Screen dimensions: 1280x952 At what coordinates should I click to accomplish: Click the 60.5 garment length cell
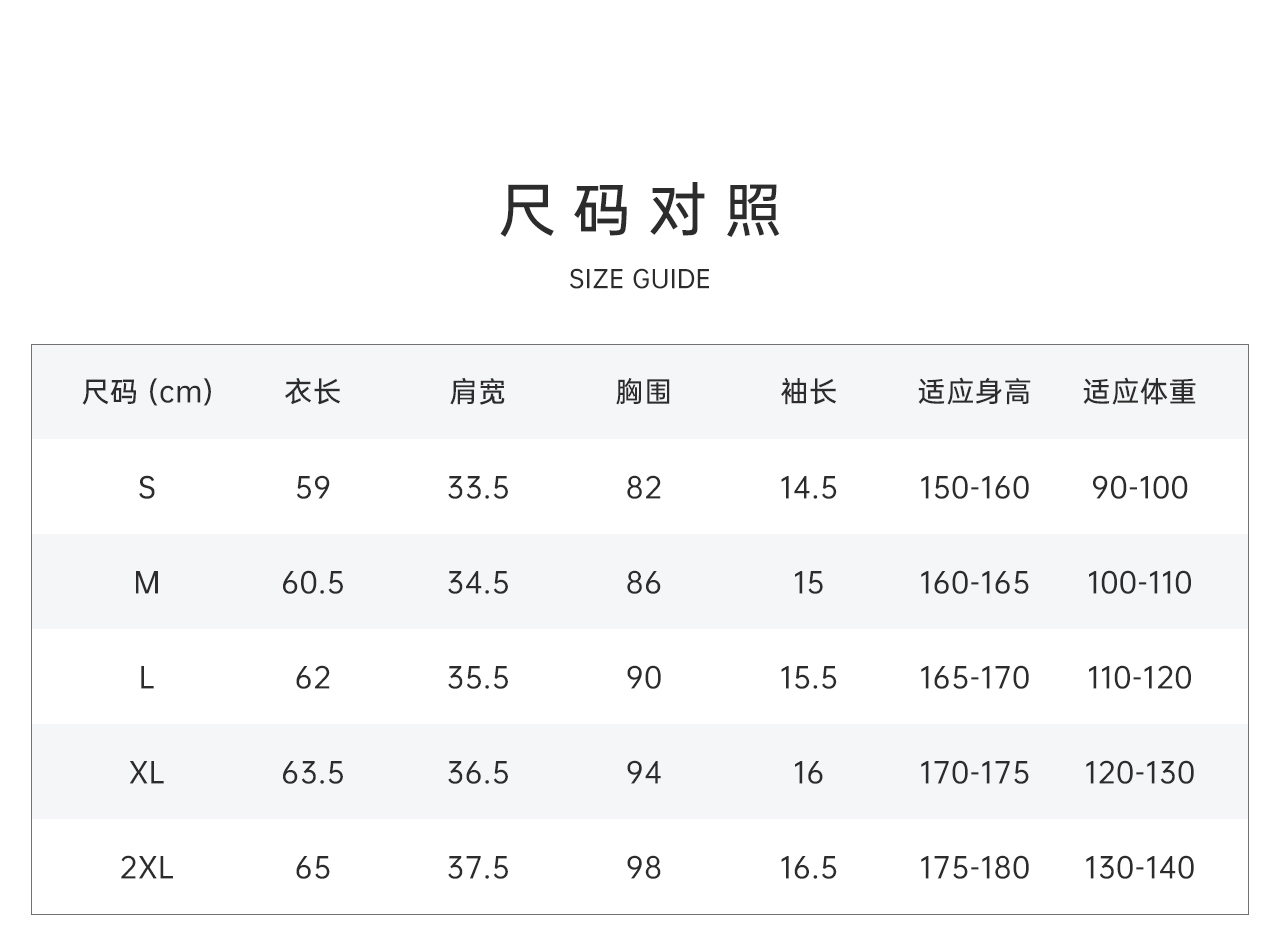(x=313, y=583)
